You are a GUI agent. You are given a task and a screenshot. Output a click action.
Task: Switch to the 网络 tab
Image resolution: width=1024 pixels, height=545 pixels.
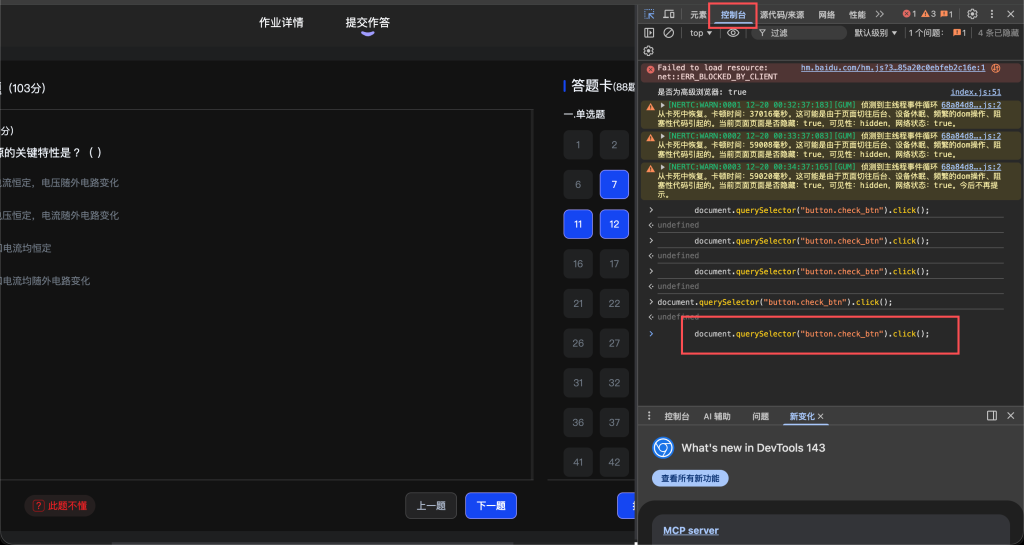tap(827, 14)
